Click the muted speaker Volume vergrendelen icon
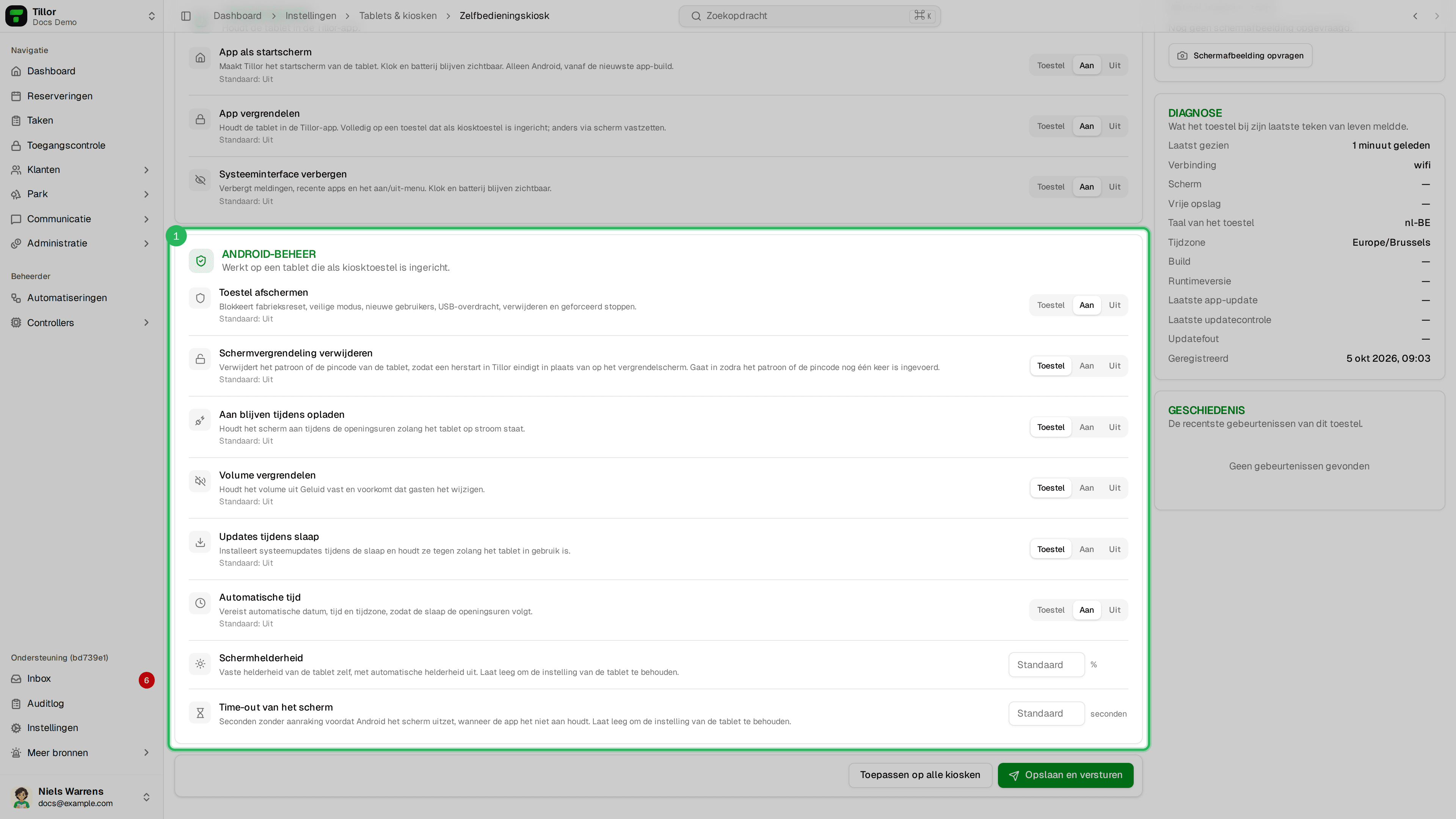1456x819 pixels. (x=200, y=481)
